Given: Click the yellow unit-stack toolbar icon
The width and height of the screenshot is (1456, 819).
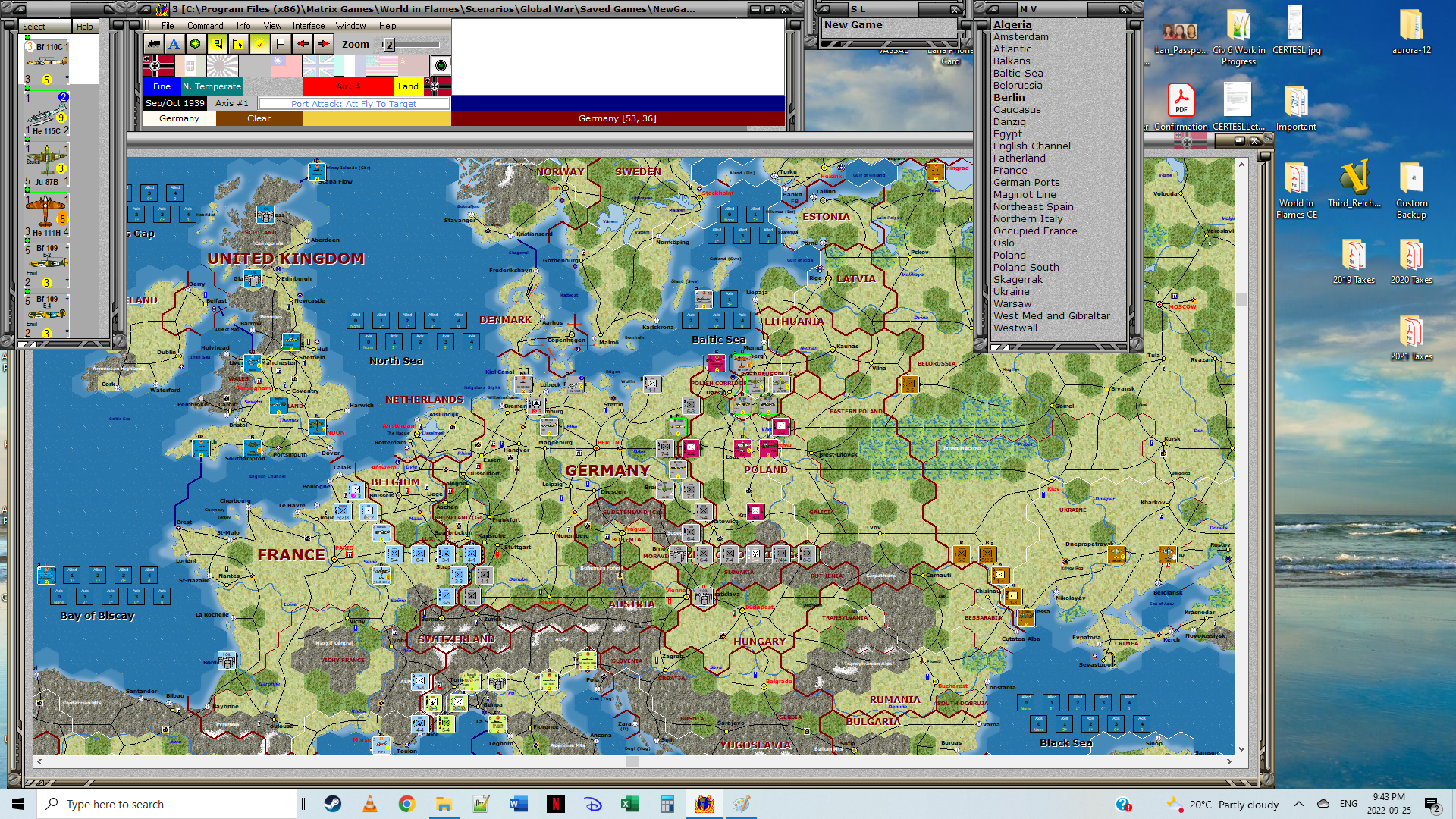Looking at the screenshot, I should (x=217, y=44).
